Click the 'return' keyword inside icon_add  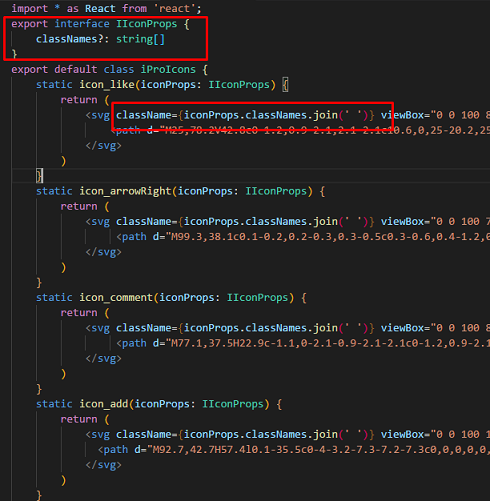pos(79,420)
